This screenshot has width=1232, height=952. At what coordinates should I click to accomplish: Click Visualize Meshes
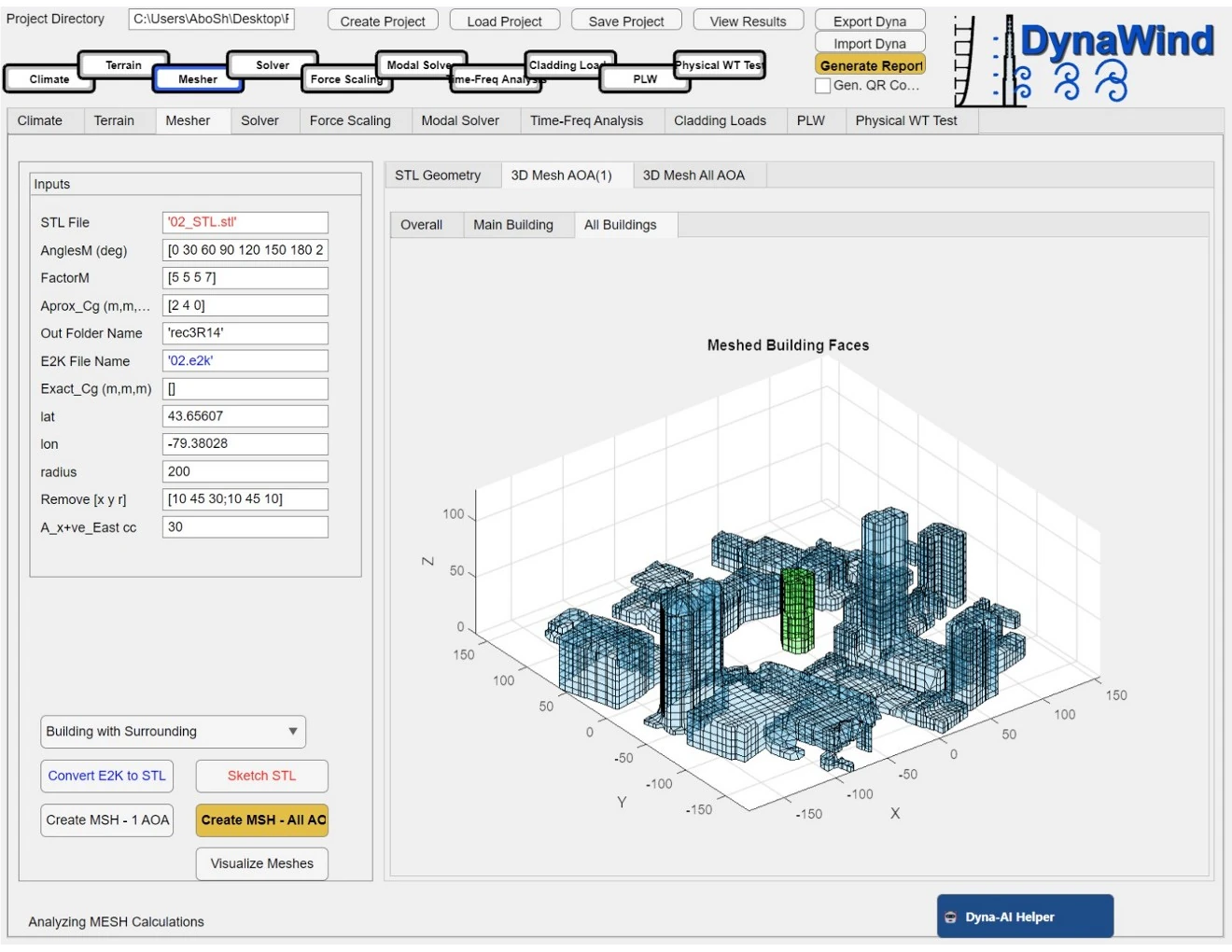(261, 863)
